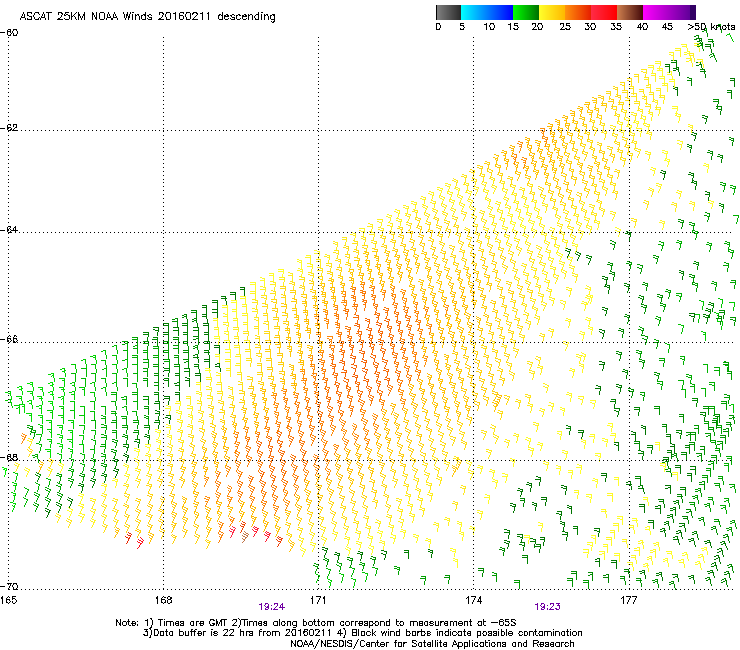740x650 pixels.
Task: Click the '25' legend scale label
Action: pyautogui.click(x=565, y=27)
